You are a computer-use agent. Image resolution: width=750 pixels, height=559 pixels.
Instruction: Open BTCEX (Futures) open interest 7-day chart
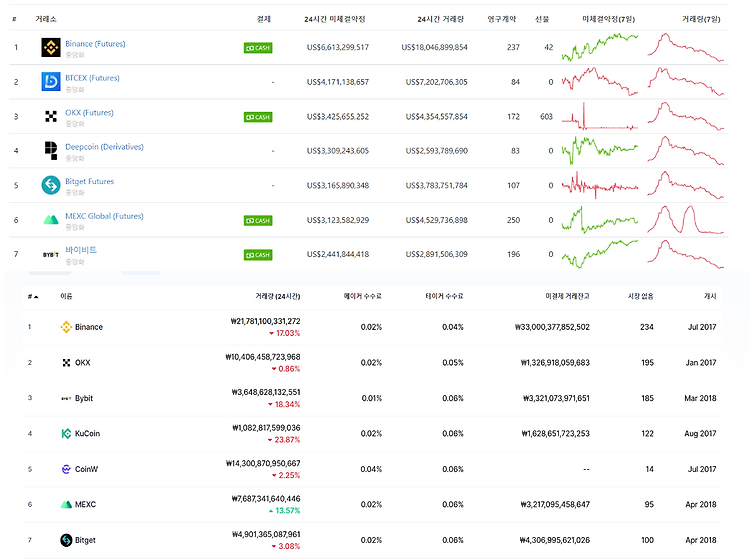coord(600,82)
